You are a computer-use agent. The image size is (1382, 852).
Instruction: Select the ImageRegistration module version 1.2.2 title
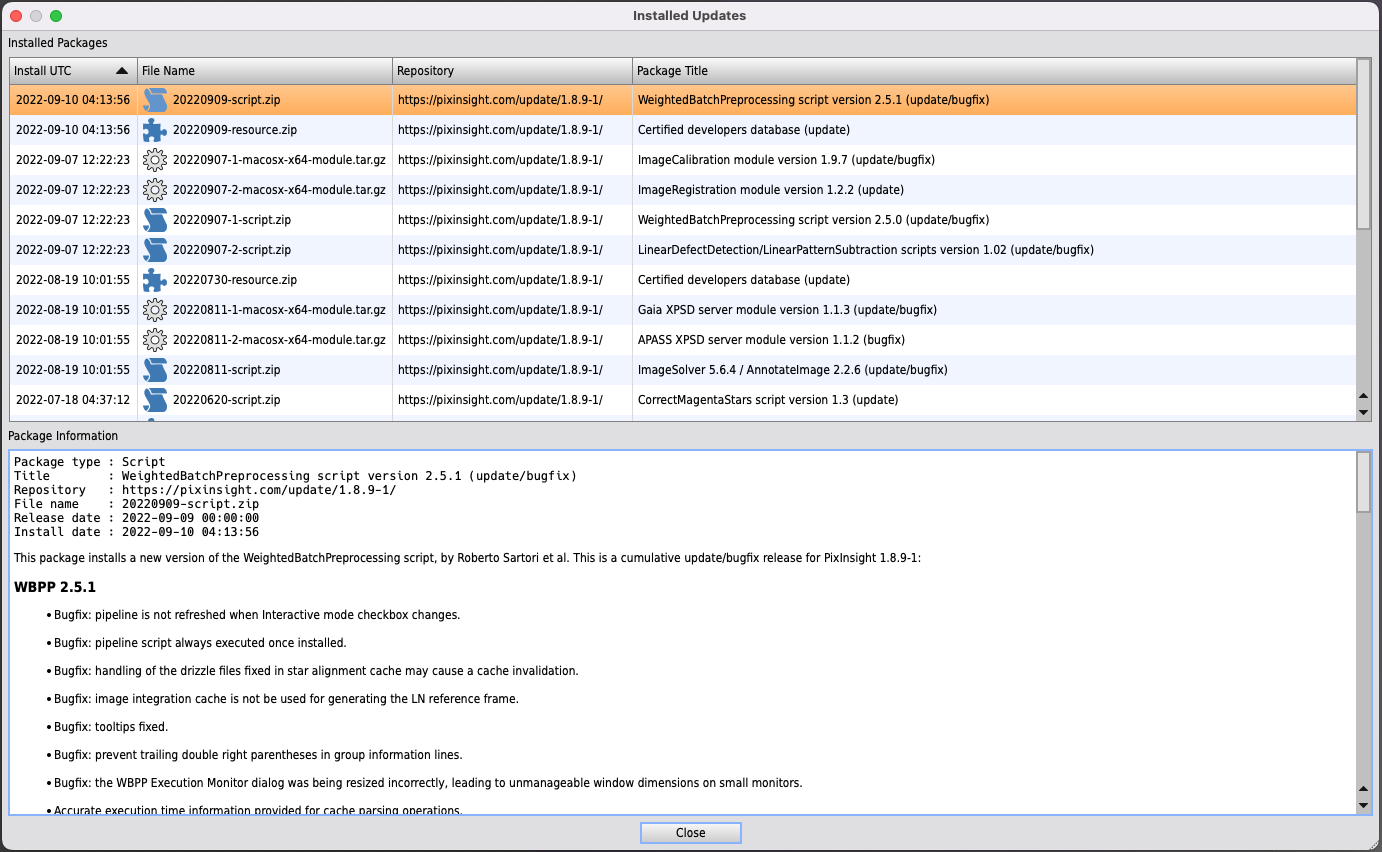[x=770, y=190]
